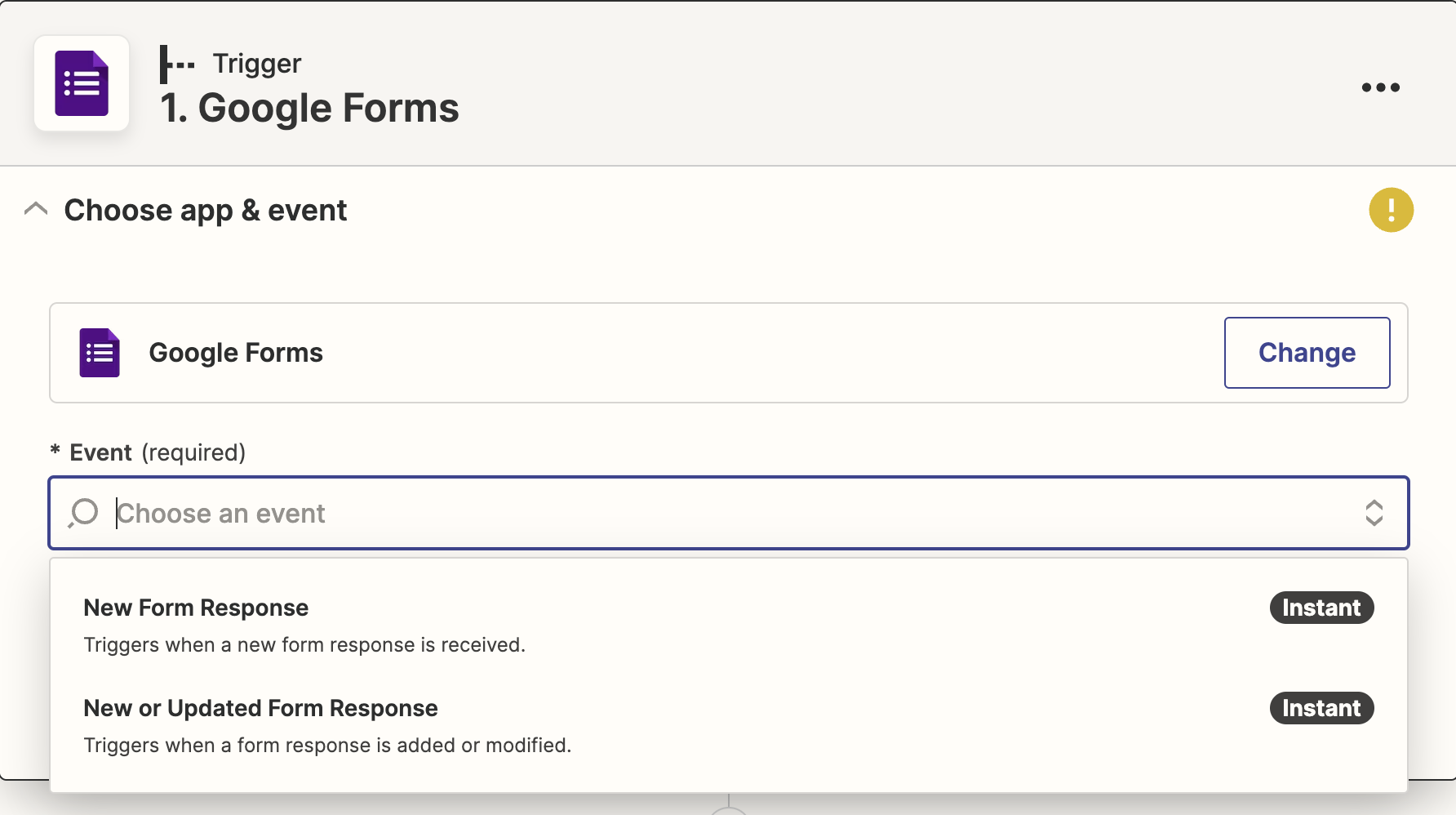Click the Instant badge beside New or Updated Form Response

point(1321,708)
